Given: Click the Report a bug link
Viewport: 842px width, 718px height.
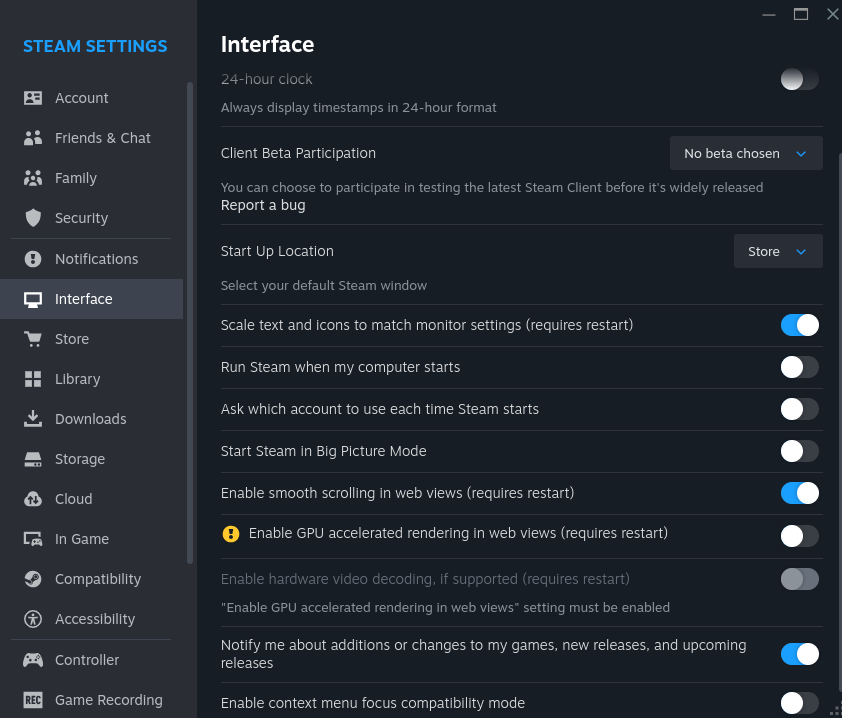Looking at the screenshot, I should tap(263, 205).
